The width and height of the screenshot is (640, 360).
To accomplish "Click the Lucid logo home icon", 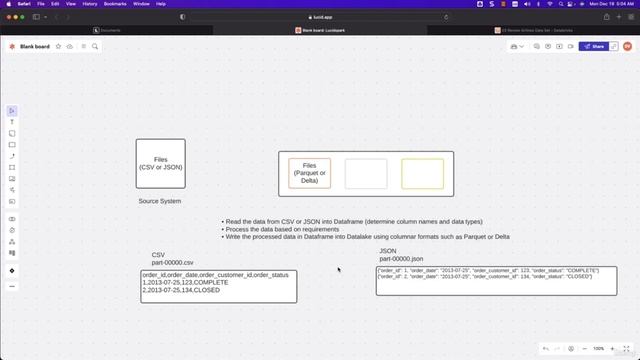I will pyautogui.click(x=12, y=47).
